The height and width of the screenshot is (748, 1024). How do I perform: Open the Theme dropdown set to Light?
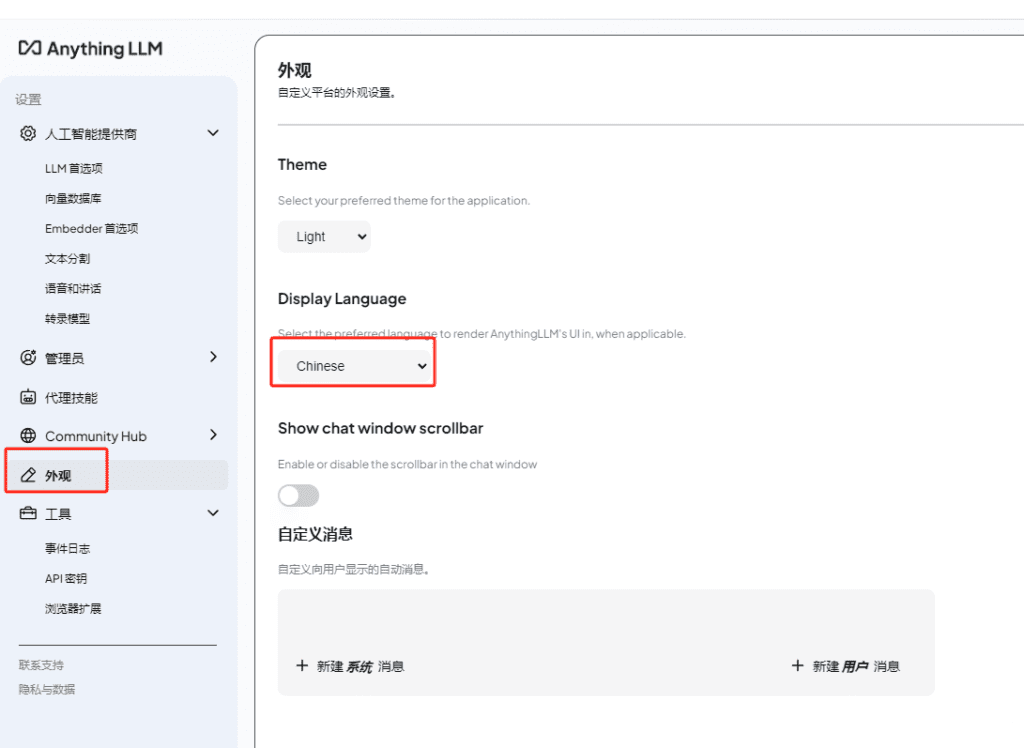pos(324,237)
